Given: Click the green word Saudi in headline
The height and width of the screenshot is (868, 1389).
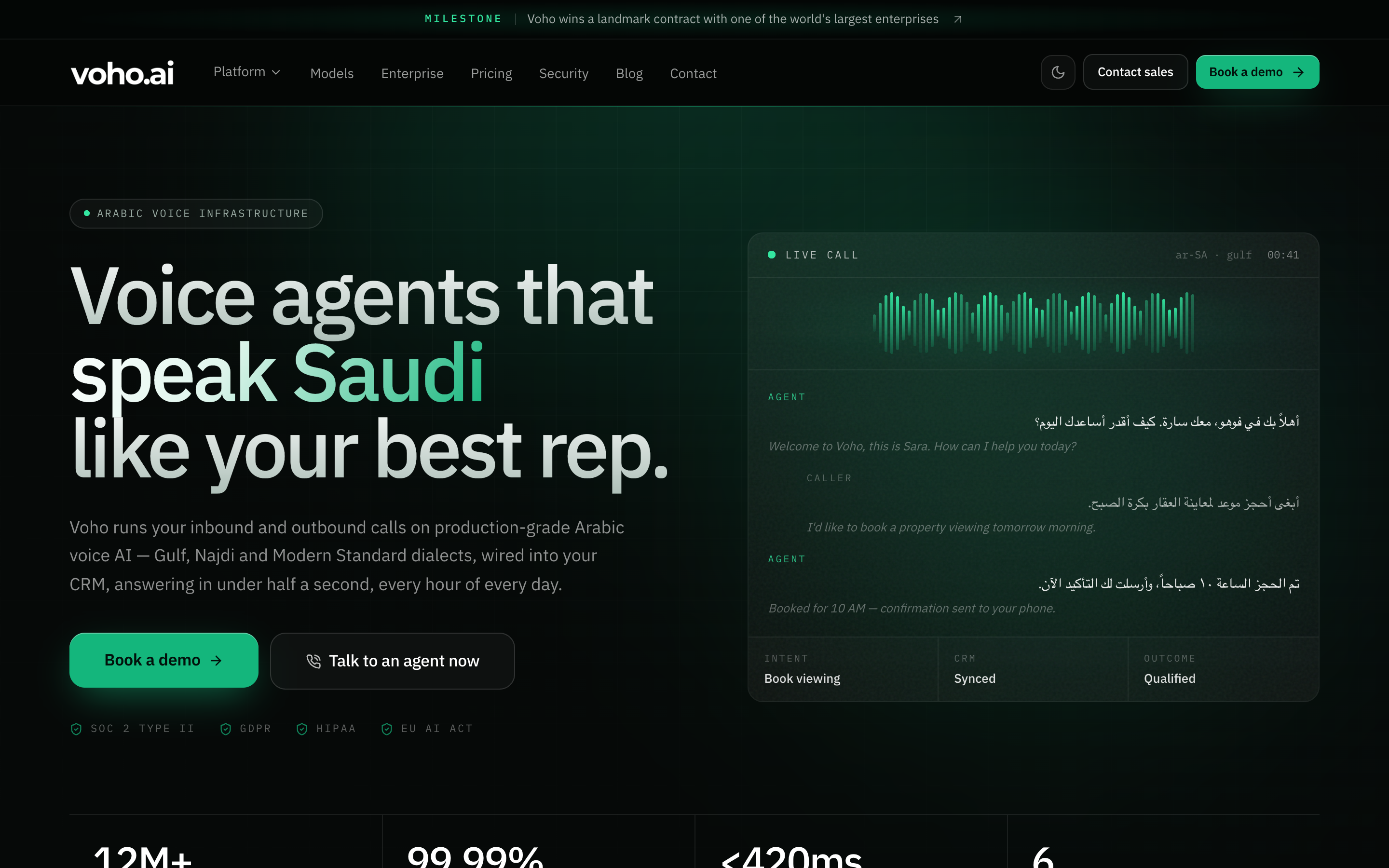Looking at the screenshot, I should (389, 373).
